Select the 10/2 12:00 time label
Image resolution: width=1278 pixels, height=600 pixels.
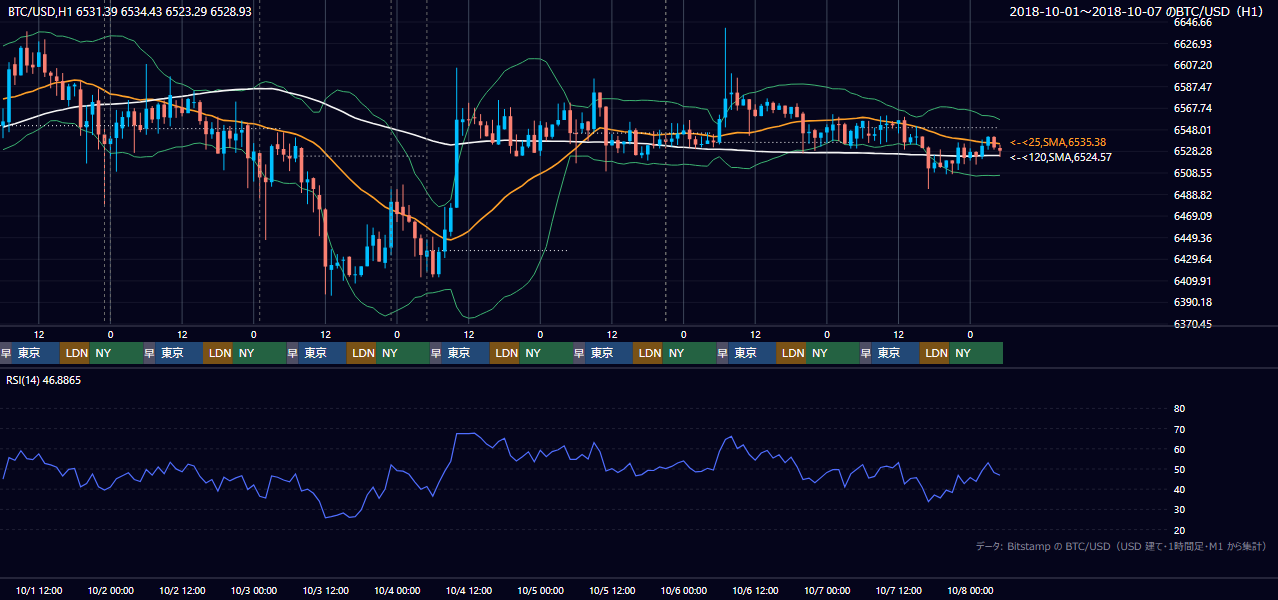point(182,590)
